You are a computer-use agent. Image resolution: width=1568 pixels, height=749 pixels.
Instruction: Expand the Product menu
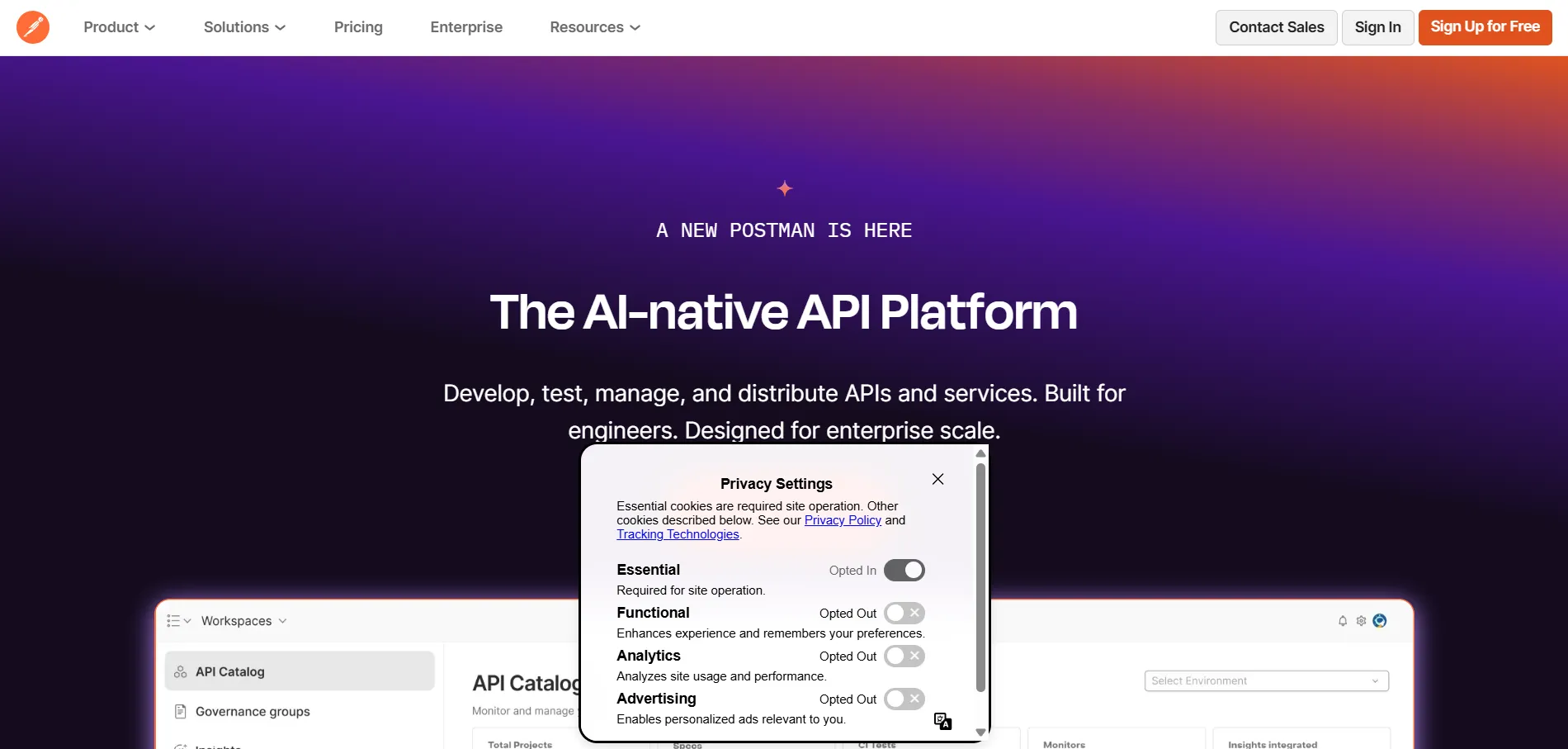pos(120,27)
